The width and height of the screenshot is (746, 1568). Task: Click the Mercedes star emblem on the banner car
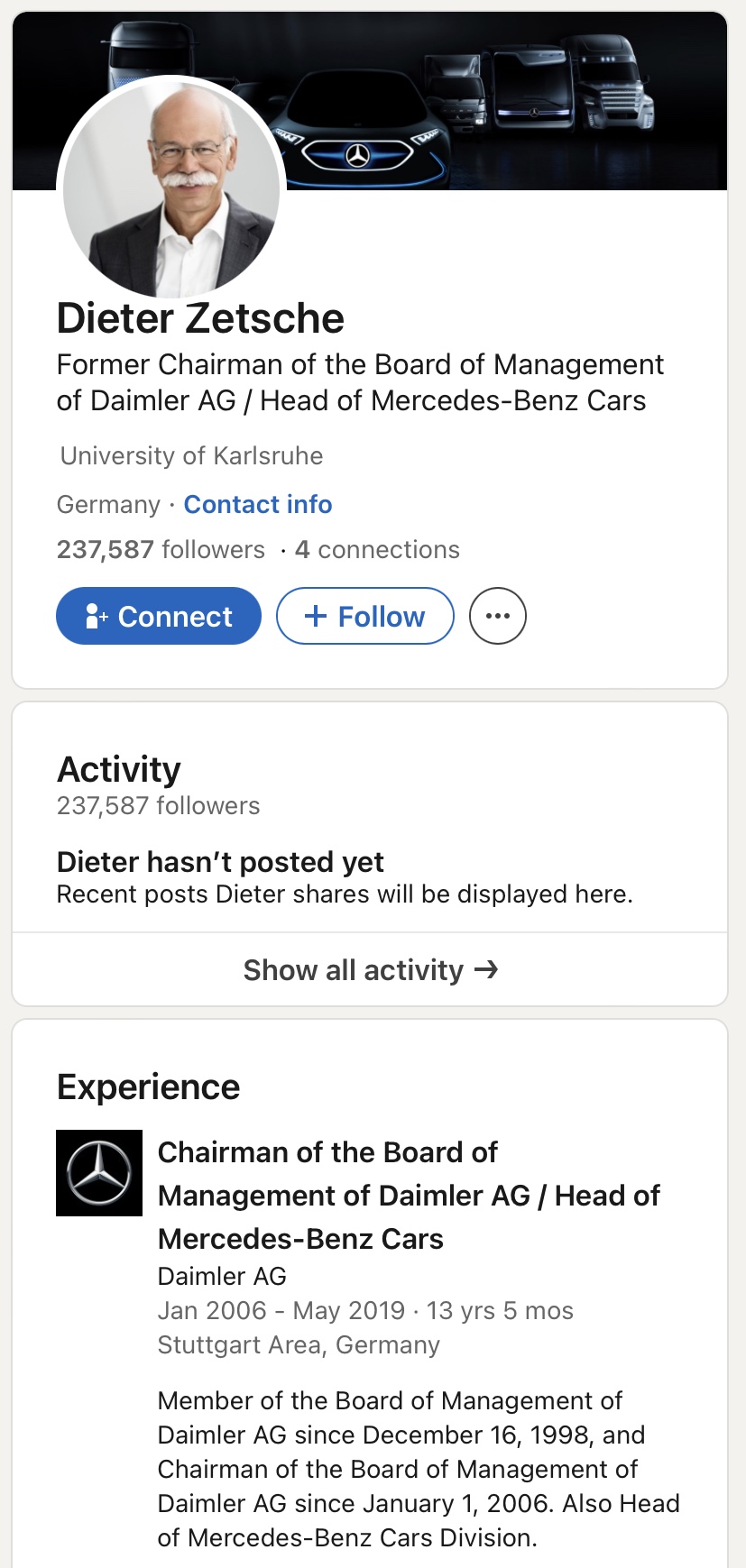coord(358,156)
